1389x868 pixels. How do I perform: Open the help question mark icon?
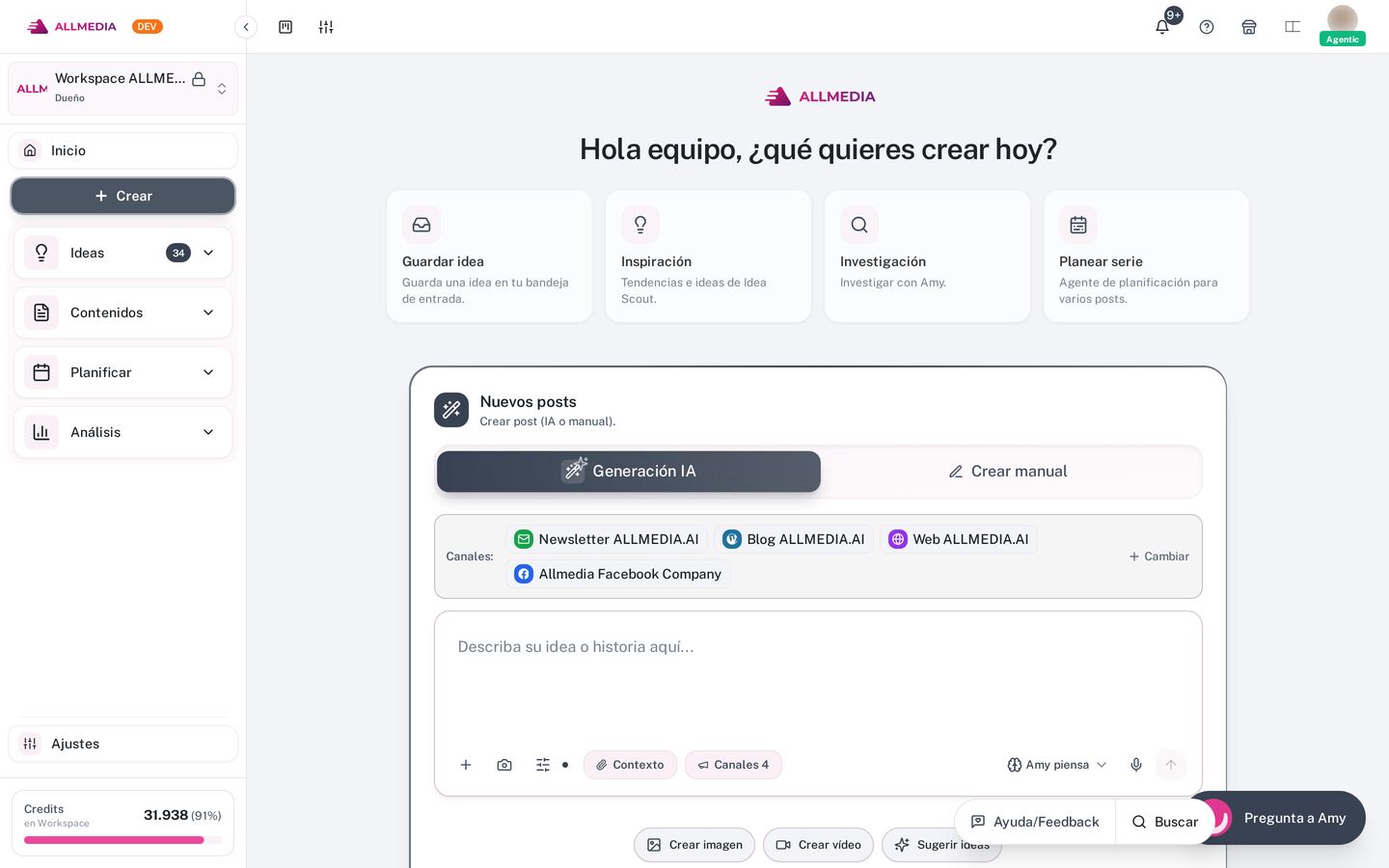tap(1207, 27)
